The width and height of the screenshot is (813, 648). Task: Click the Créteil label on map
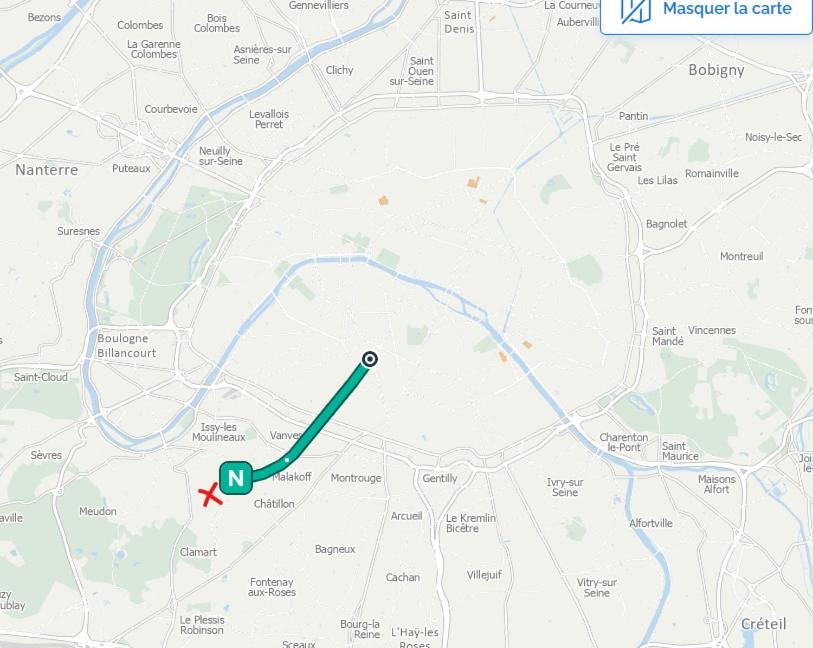point(763,624)
